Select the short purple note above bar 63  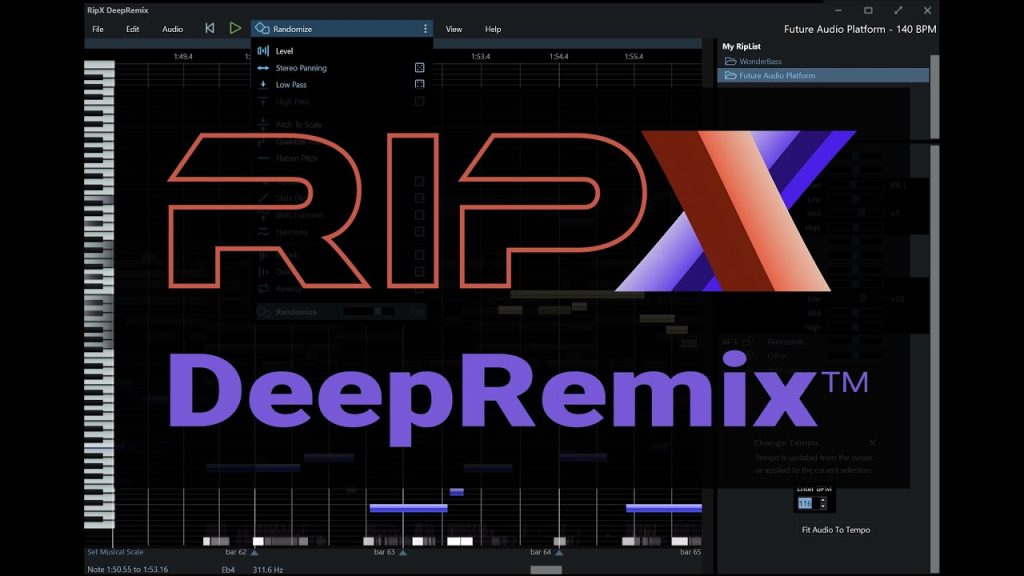click(457, 492)
